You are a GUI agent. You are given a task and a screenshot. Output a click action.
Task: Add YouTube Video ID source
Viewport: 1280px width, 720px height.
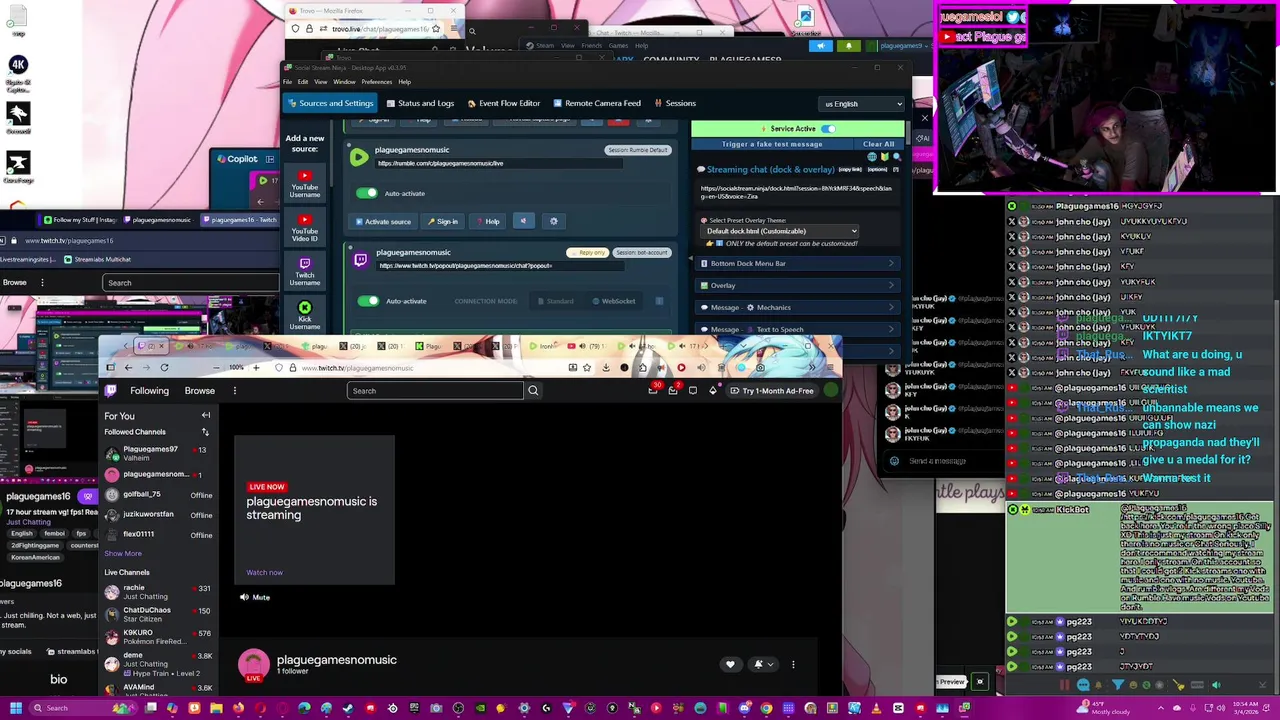pyautogui.click(x=305, y=226)
